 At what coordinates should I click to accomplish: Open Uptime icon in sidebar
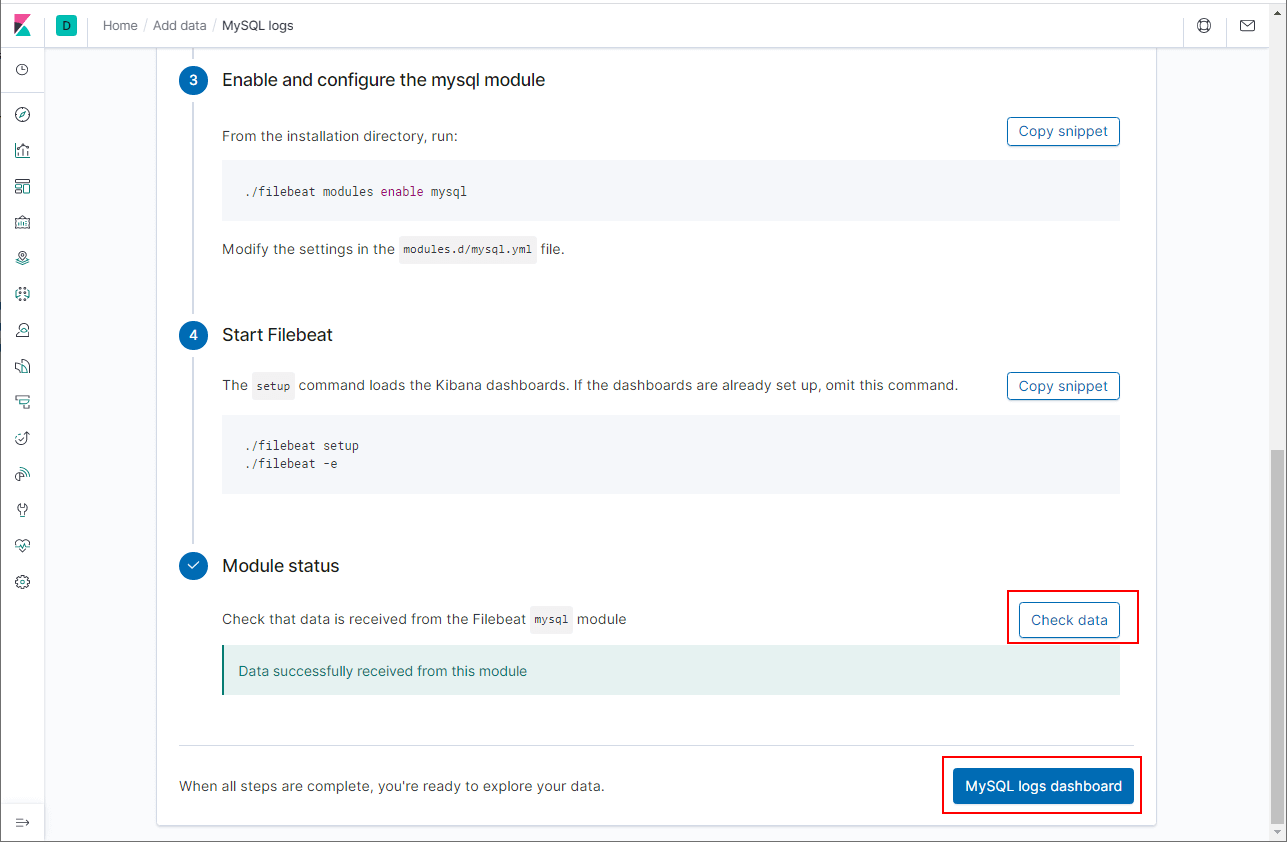click(23, 438)
